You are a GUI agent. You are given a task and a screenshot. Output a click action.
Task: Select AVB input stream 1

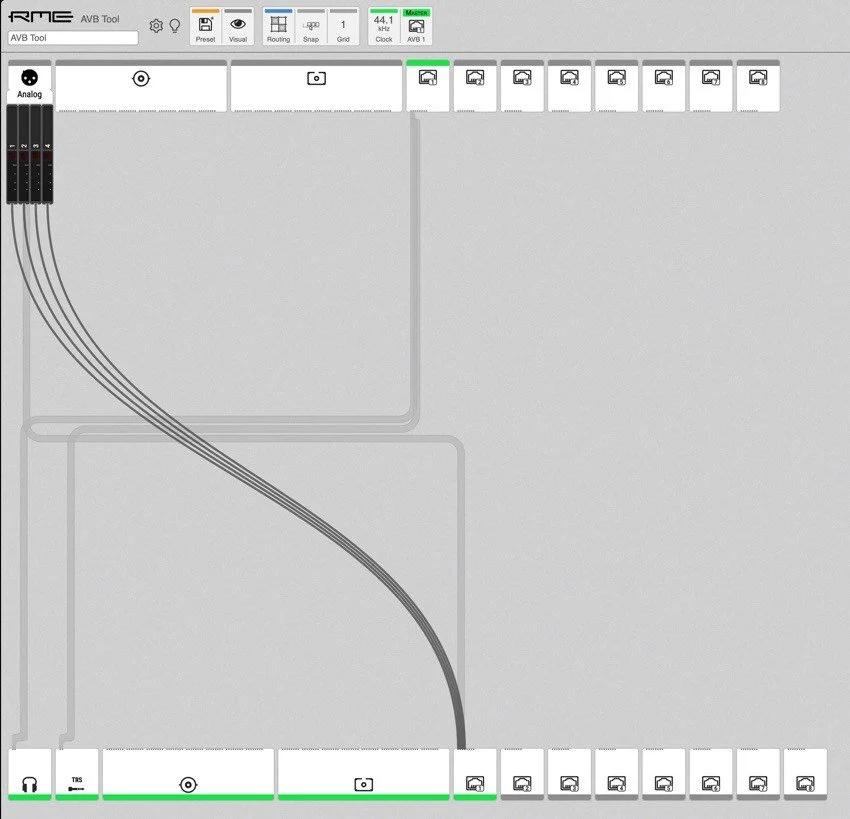428,86
